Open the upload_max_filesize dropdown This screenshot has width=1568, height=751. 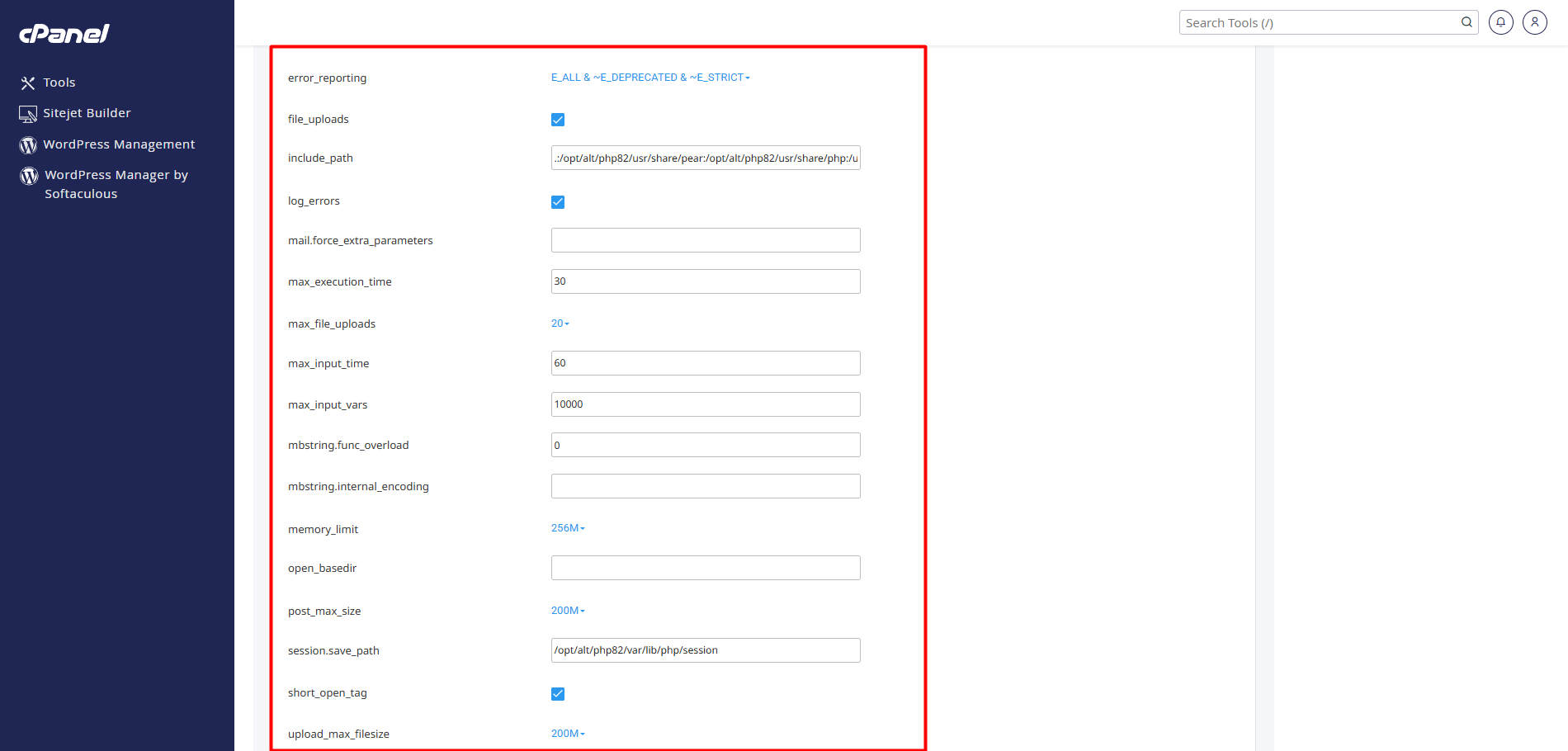tap(568, 734)
